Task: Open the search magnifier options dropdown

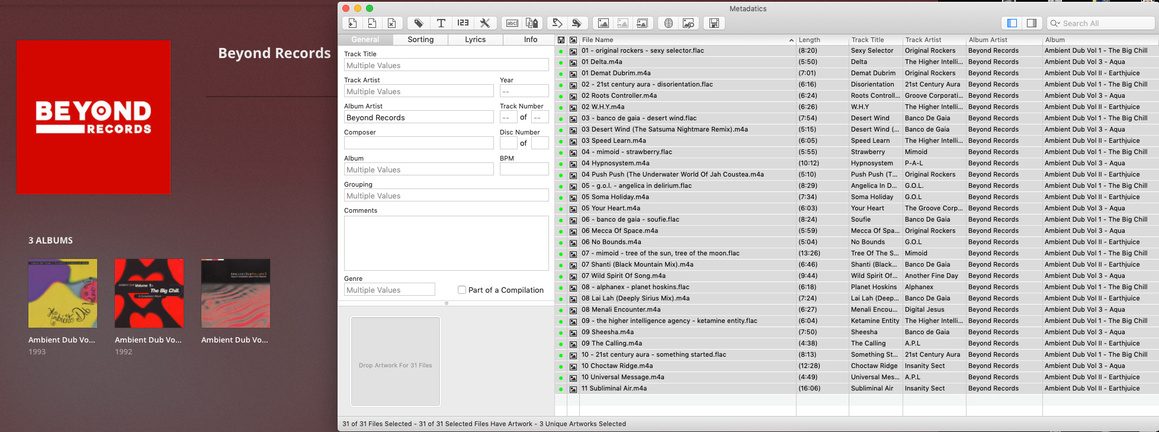Action: pos(1055,23)
